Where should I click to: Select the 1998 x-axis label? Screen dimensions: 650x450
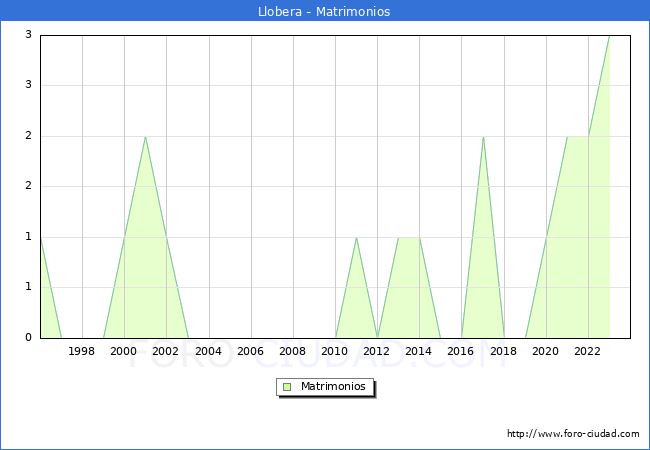tap(82, 351)
